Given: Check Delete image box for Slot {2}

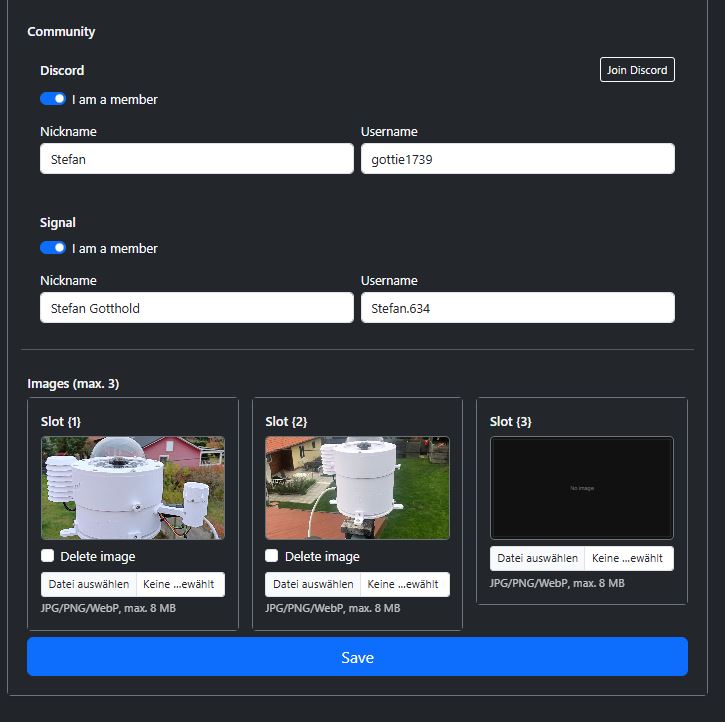Looking at the screenshot, I should pos(271,556).
